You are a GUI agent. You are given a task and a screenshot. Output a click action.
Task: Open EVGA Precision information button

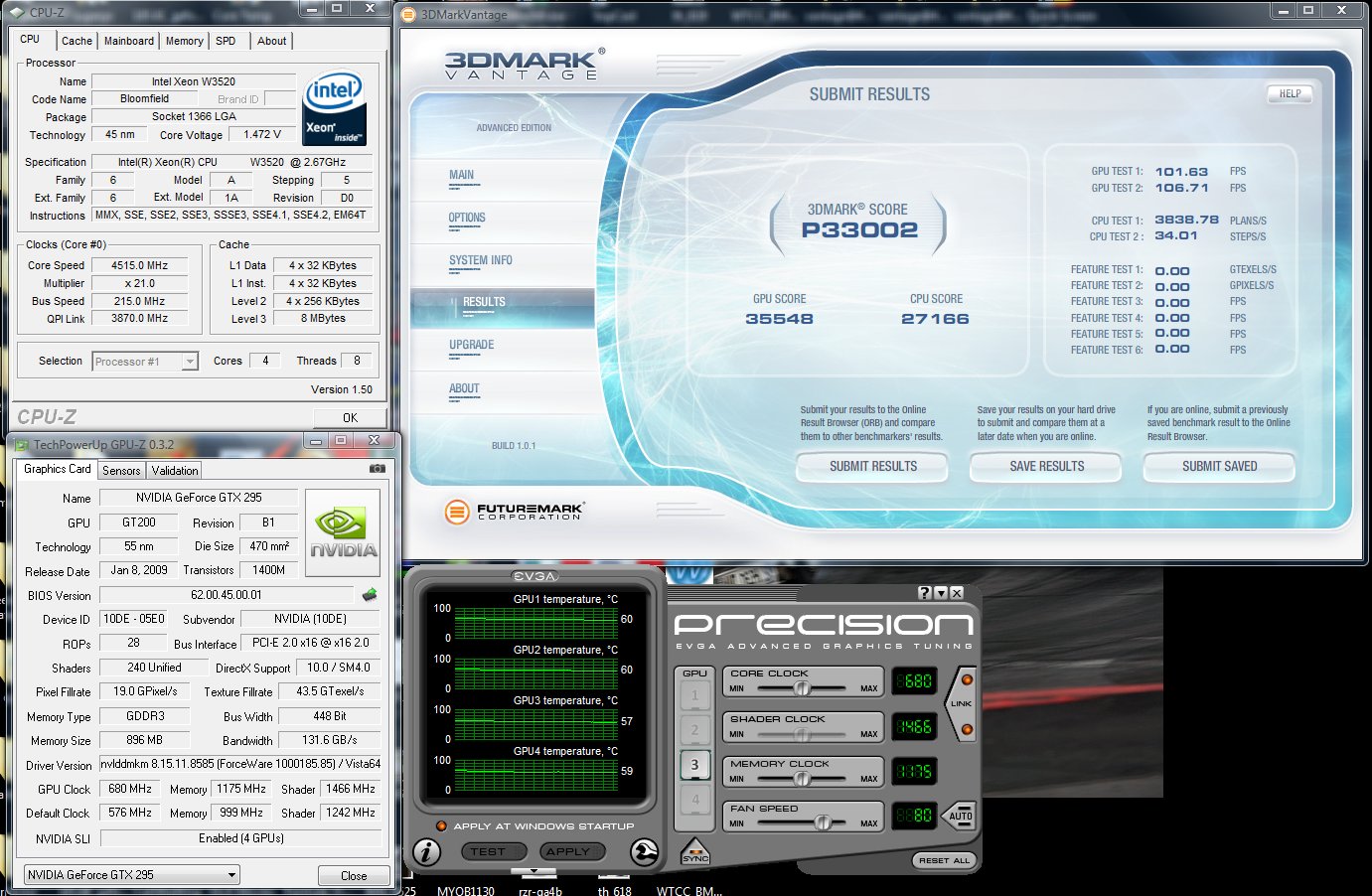426,852
